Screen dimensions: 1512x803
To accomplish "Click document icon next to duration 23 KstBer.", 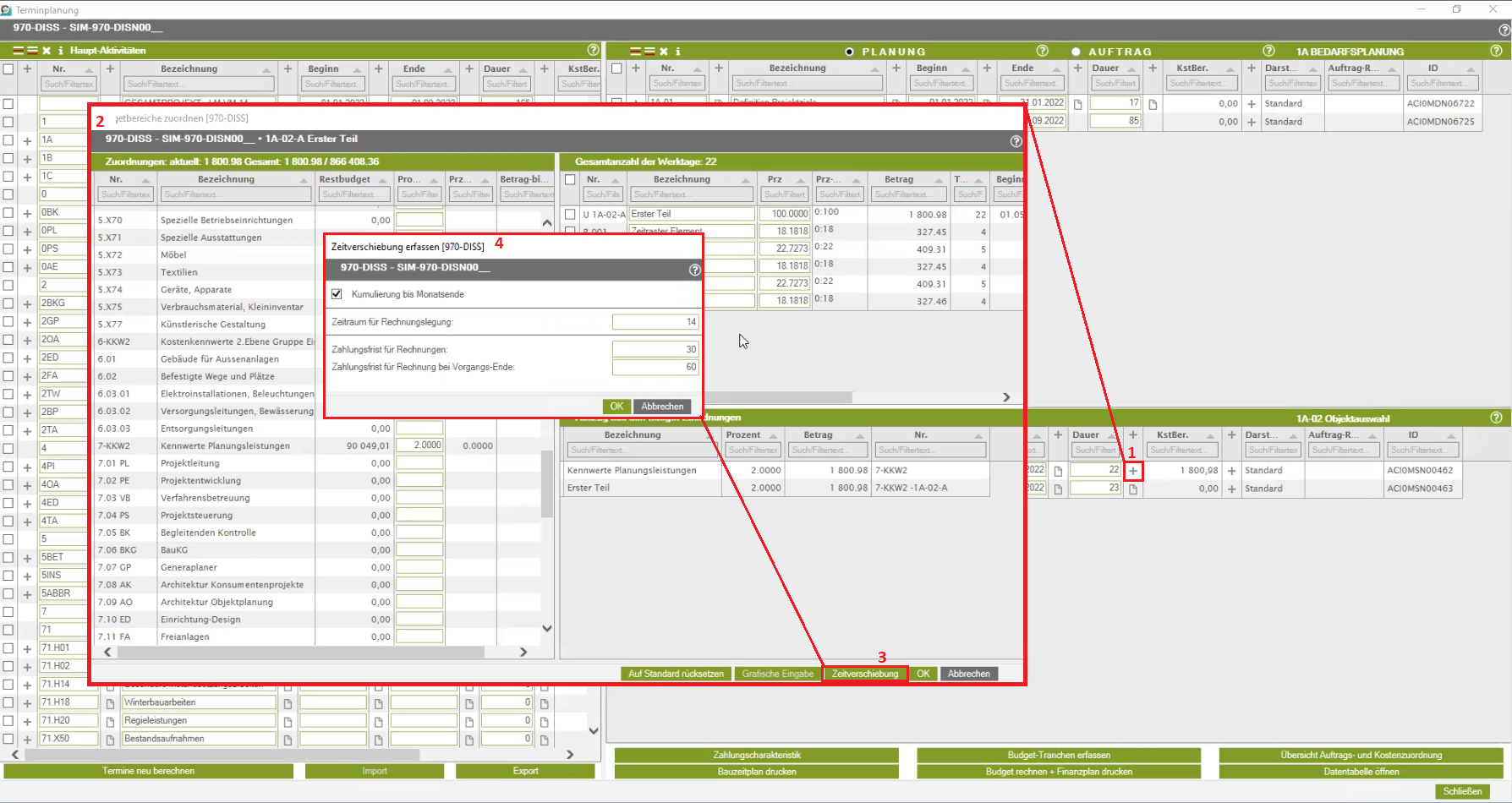I will (x=1133, y=489).
